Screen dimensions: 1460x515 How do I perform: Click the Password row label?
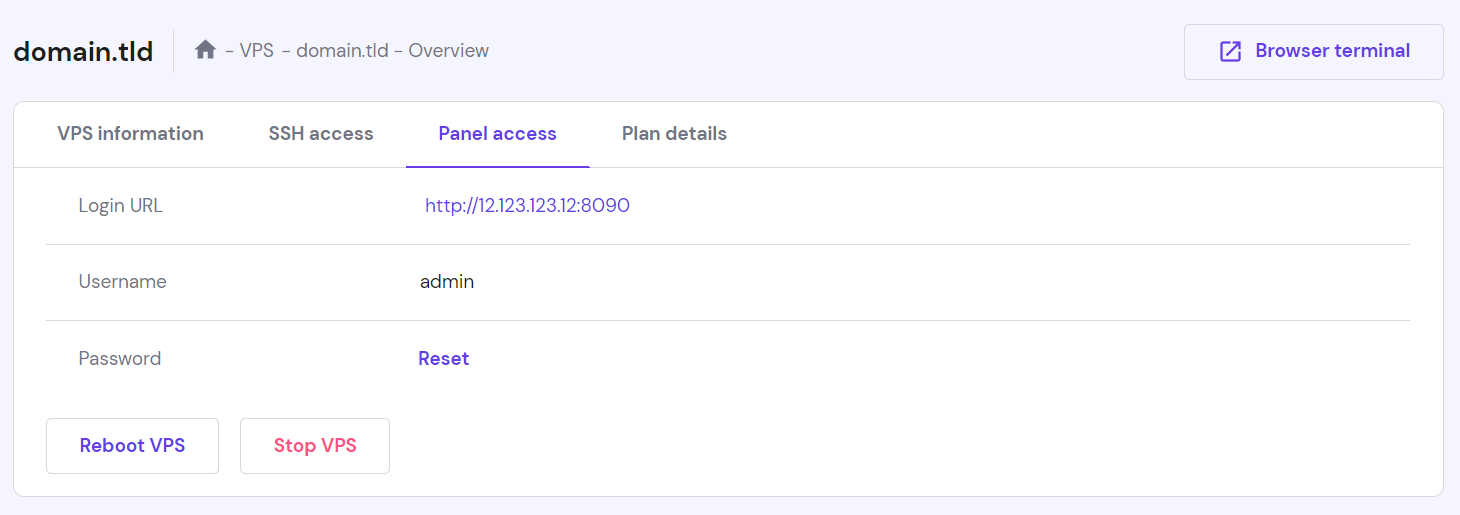point(120,358)
